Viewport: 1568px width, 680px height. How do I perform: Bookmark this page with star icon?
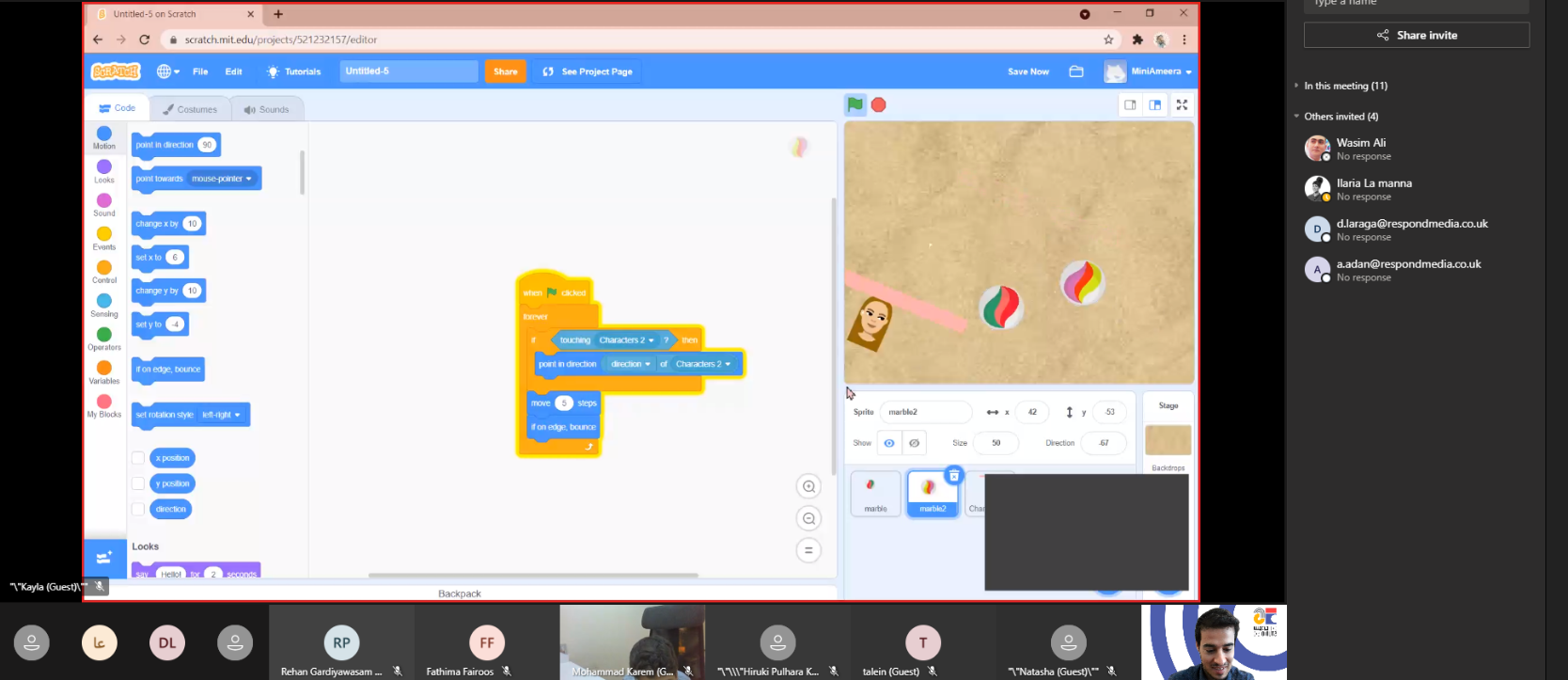point(1108,40)
